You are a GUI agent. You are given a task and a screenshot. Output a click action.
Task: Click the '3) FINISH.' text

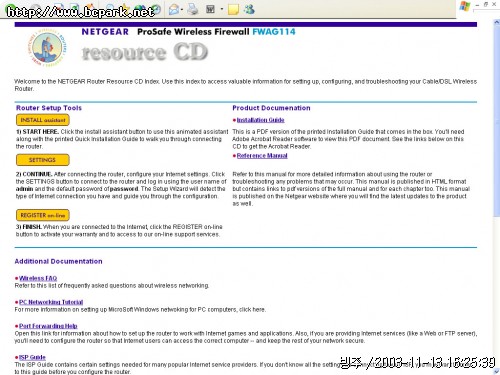click(x=29, y=227)
